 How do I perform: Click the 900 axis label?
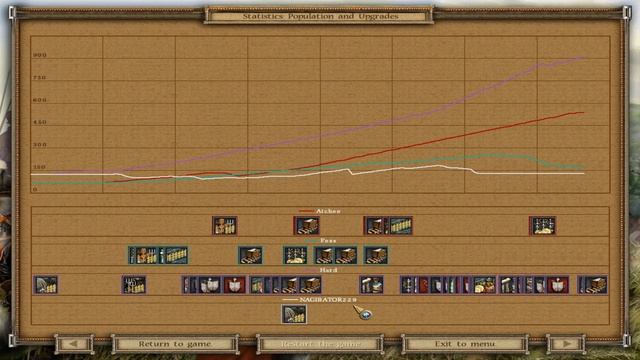point(40,55)
